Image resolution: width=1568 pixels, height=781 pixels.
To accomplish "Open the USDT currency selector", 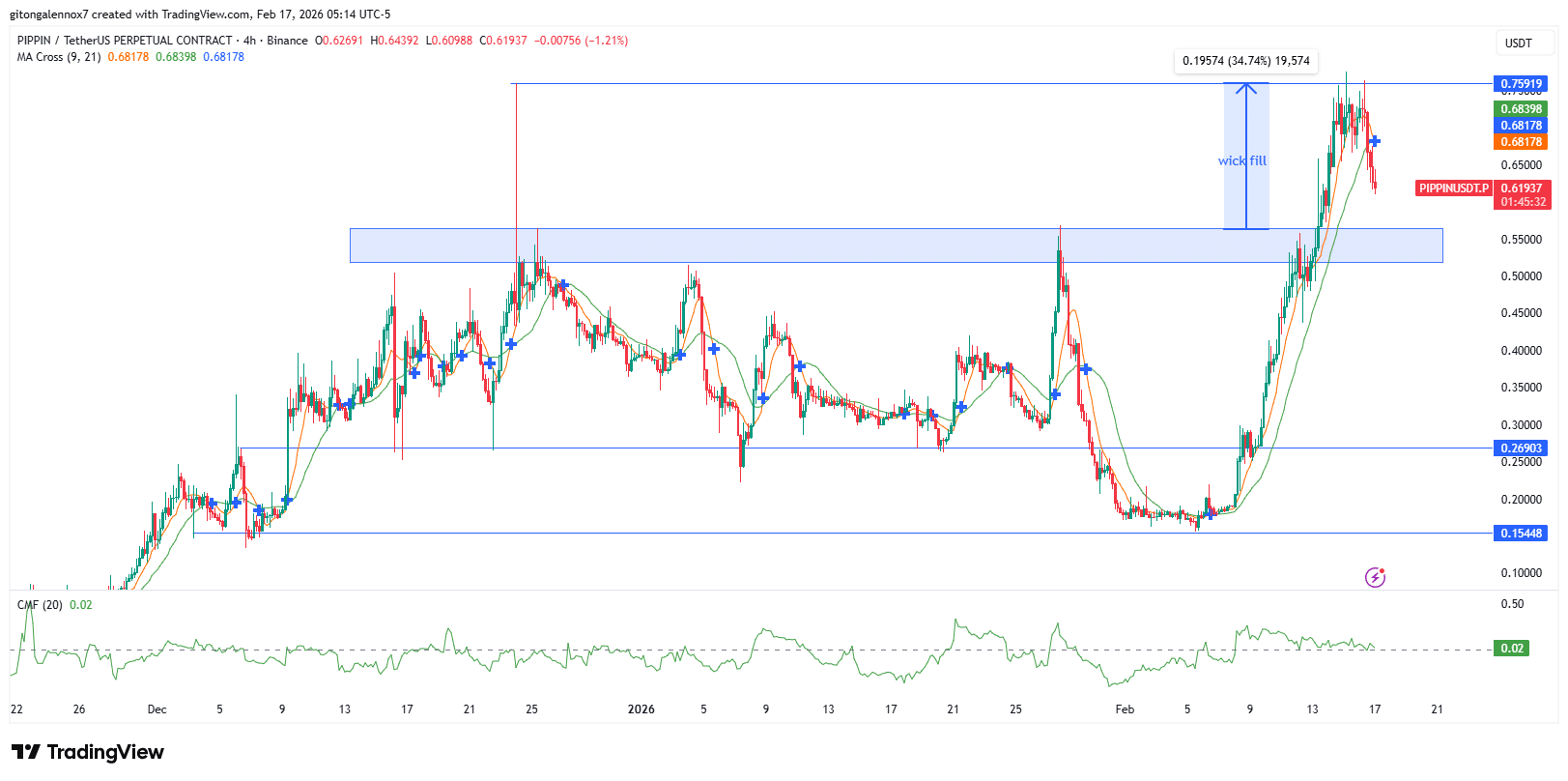I will [1518, 43].
